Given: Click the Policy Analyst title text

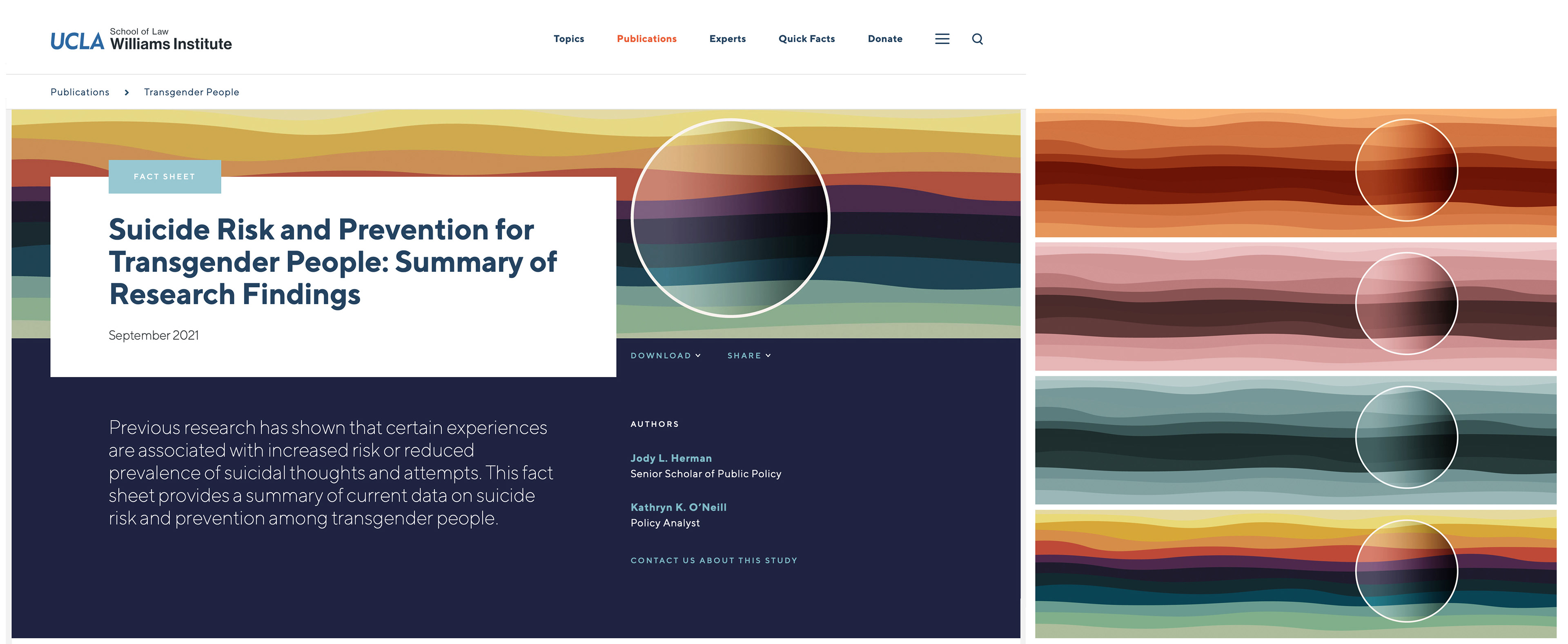Looking at the screenshot, I should click(x=665, y=523).
